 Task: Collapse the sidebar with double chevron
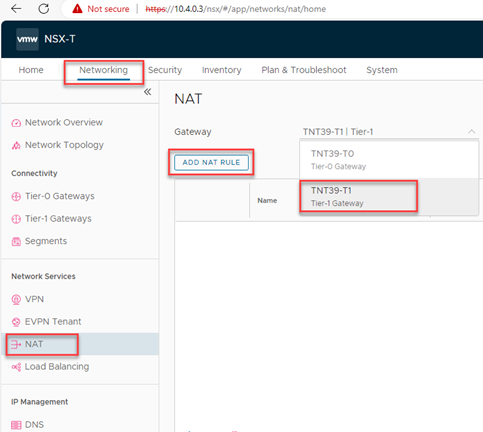pyautogui.click(x=147, y=92)
